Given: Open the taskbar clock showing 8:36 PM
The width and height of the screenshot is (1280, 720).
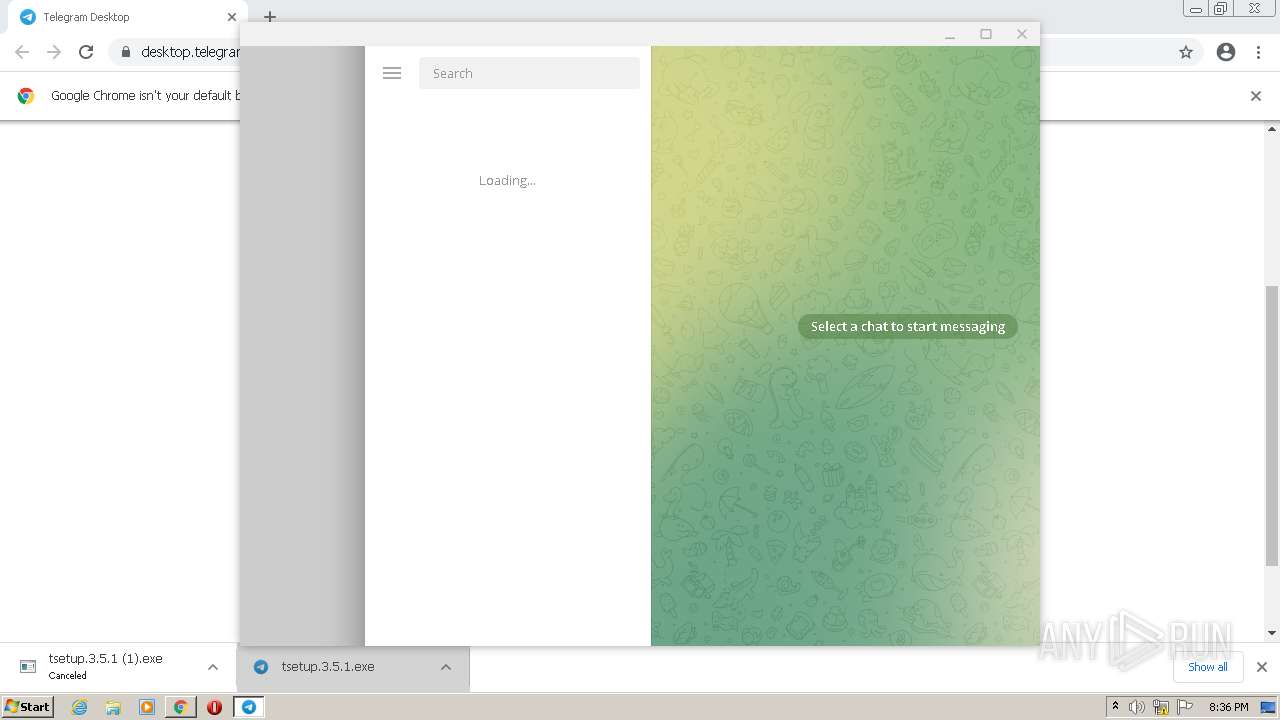Looking at the screenshot, I should point(1228,707).
